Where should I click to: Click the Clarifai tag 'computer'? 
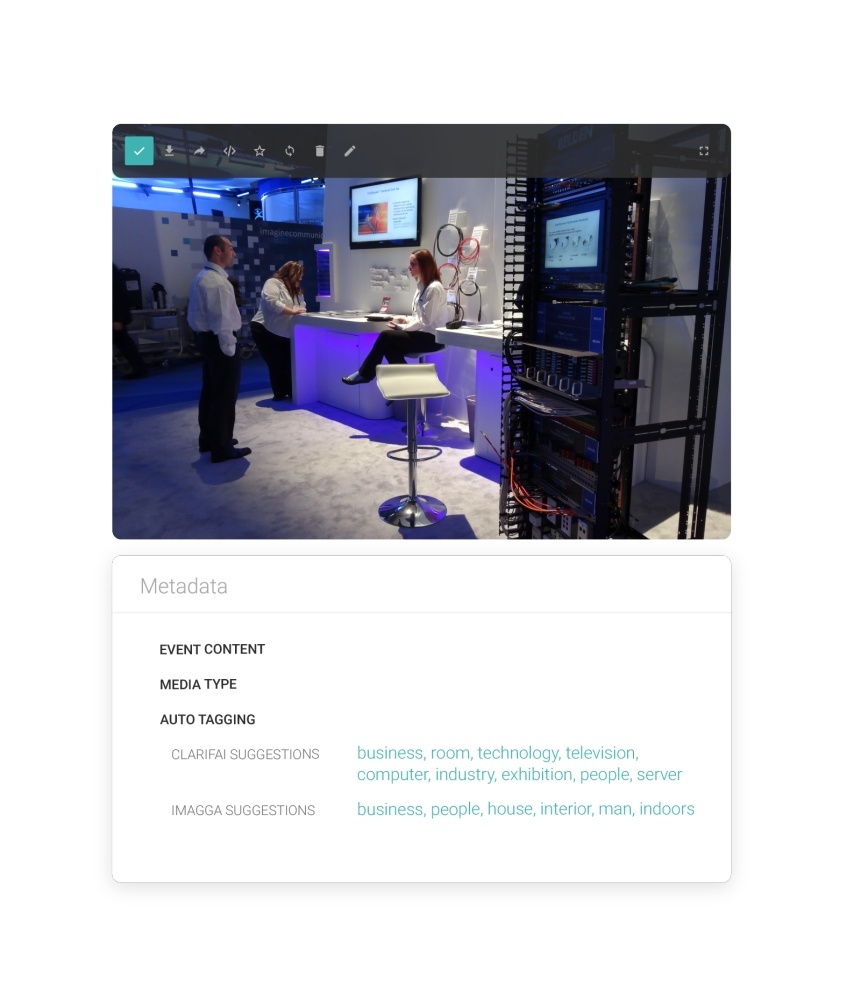click(393, 775)
